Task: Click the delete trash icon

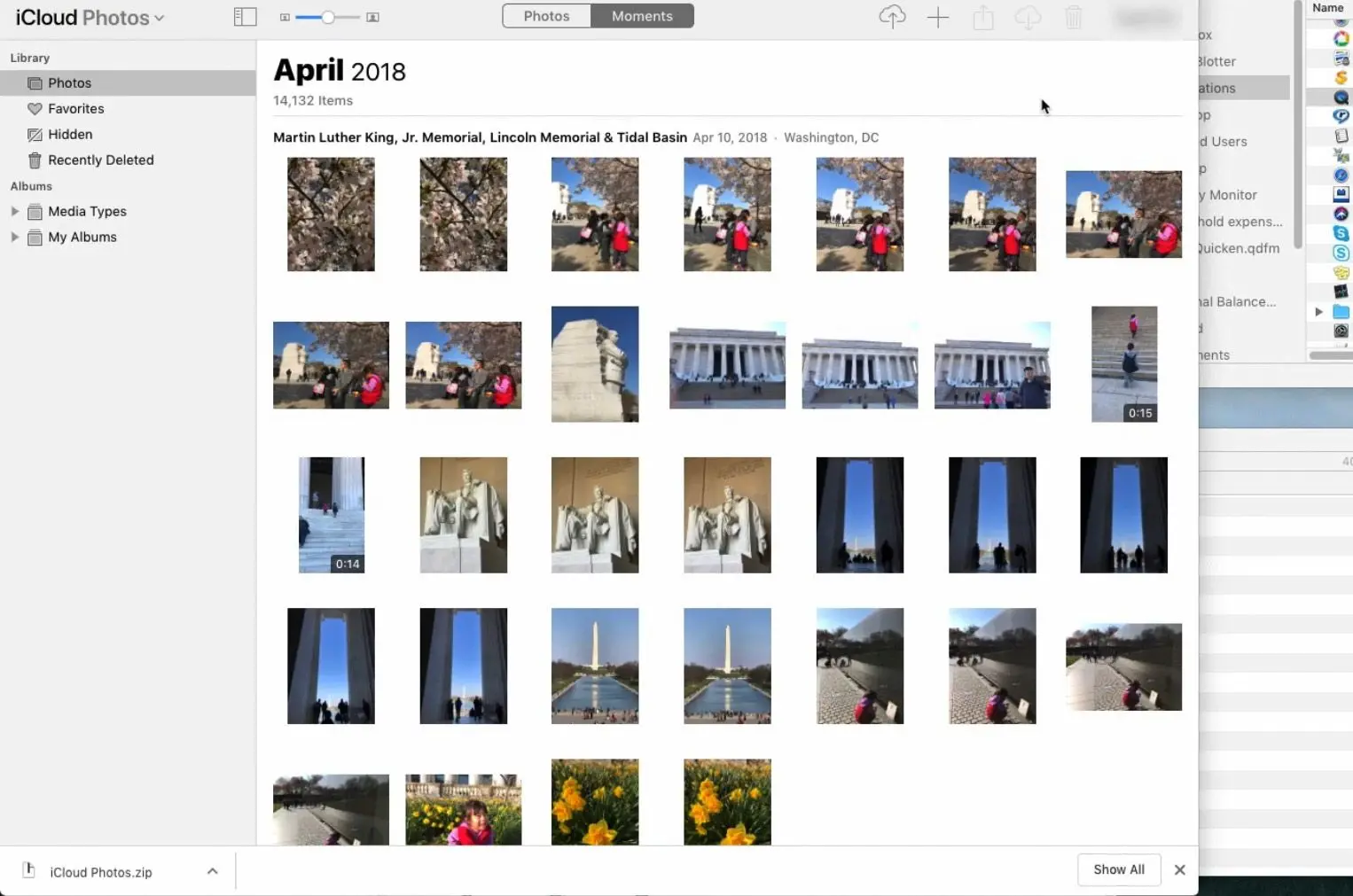Action: point(1073,17)
